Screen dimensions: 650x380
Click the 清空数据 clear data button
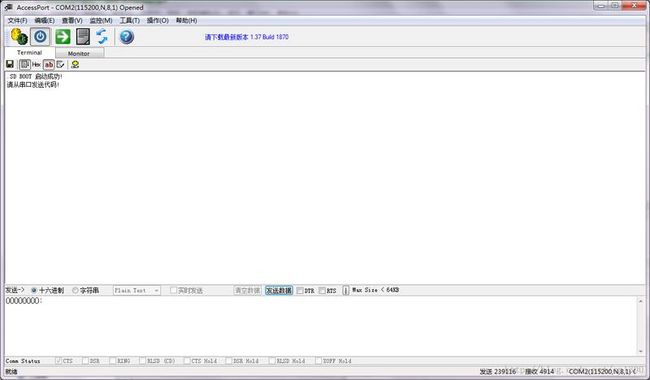pyautogui.click(x=247, y=290)
